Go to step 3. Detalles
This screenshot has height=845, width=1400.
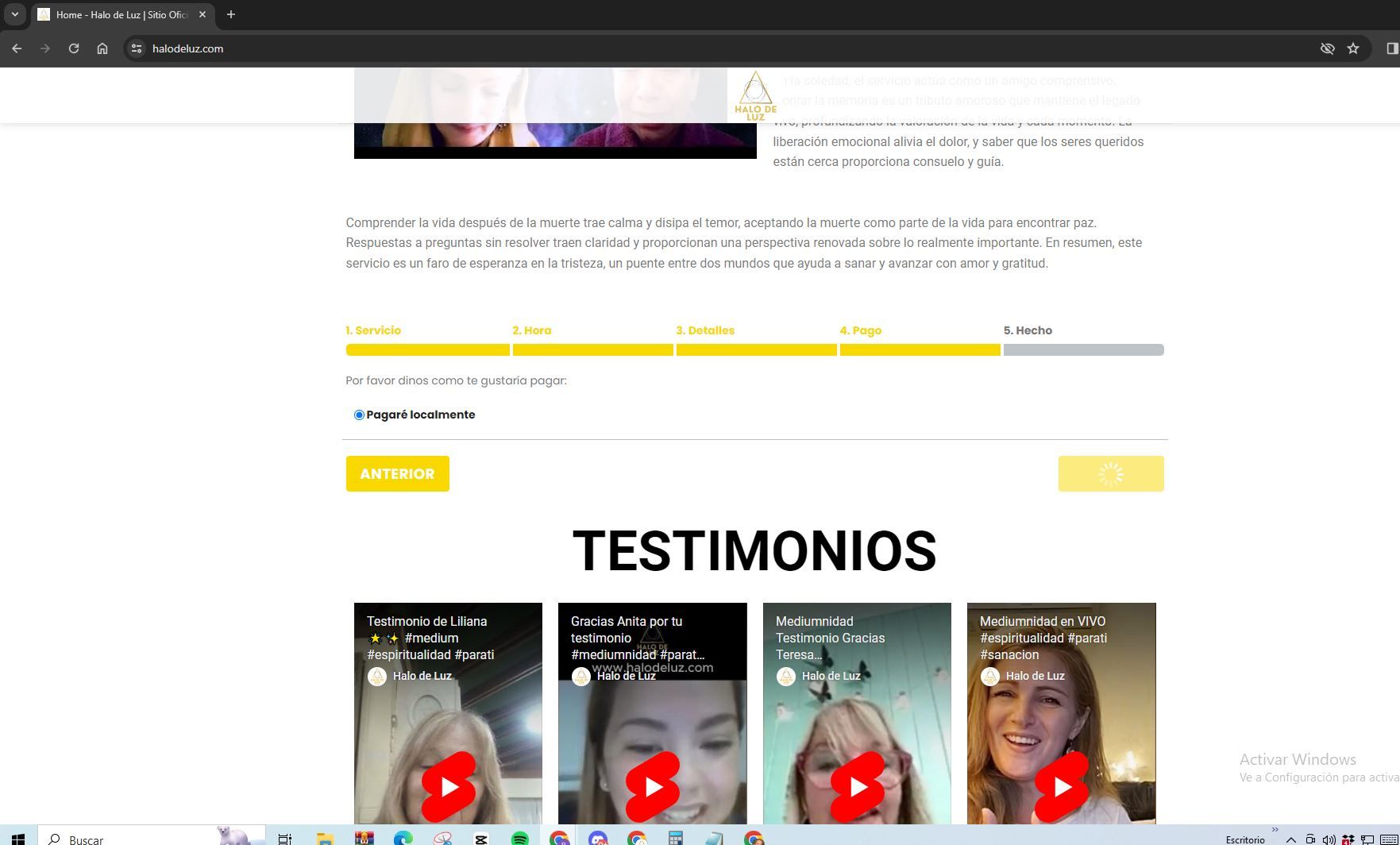click(x=705, y=330)
